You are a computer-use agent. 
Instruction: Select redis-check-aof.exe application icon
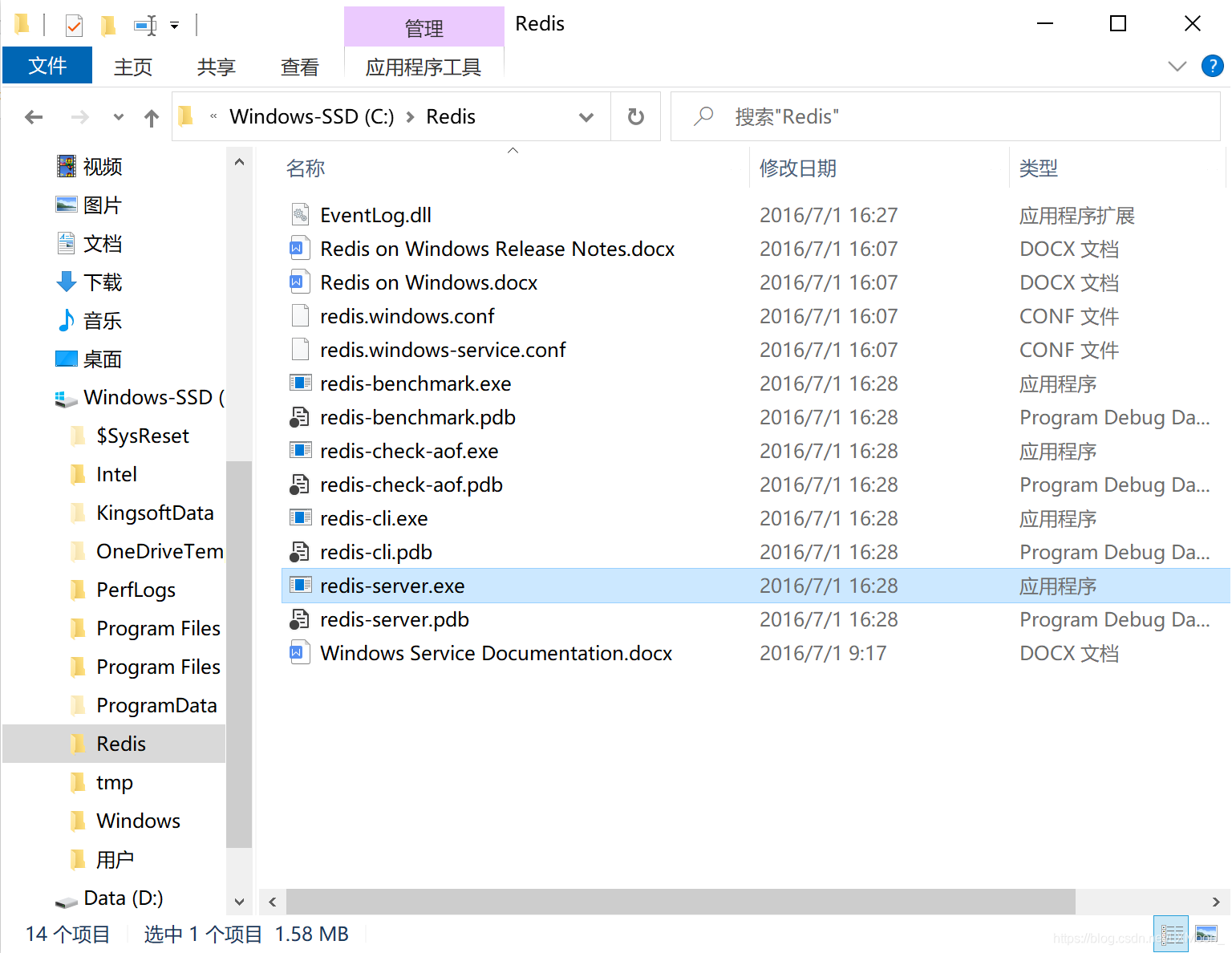300,451
